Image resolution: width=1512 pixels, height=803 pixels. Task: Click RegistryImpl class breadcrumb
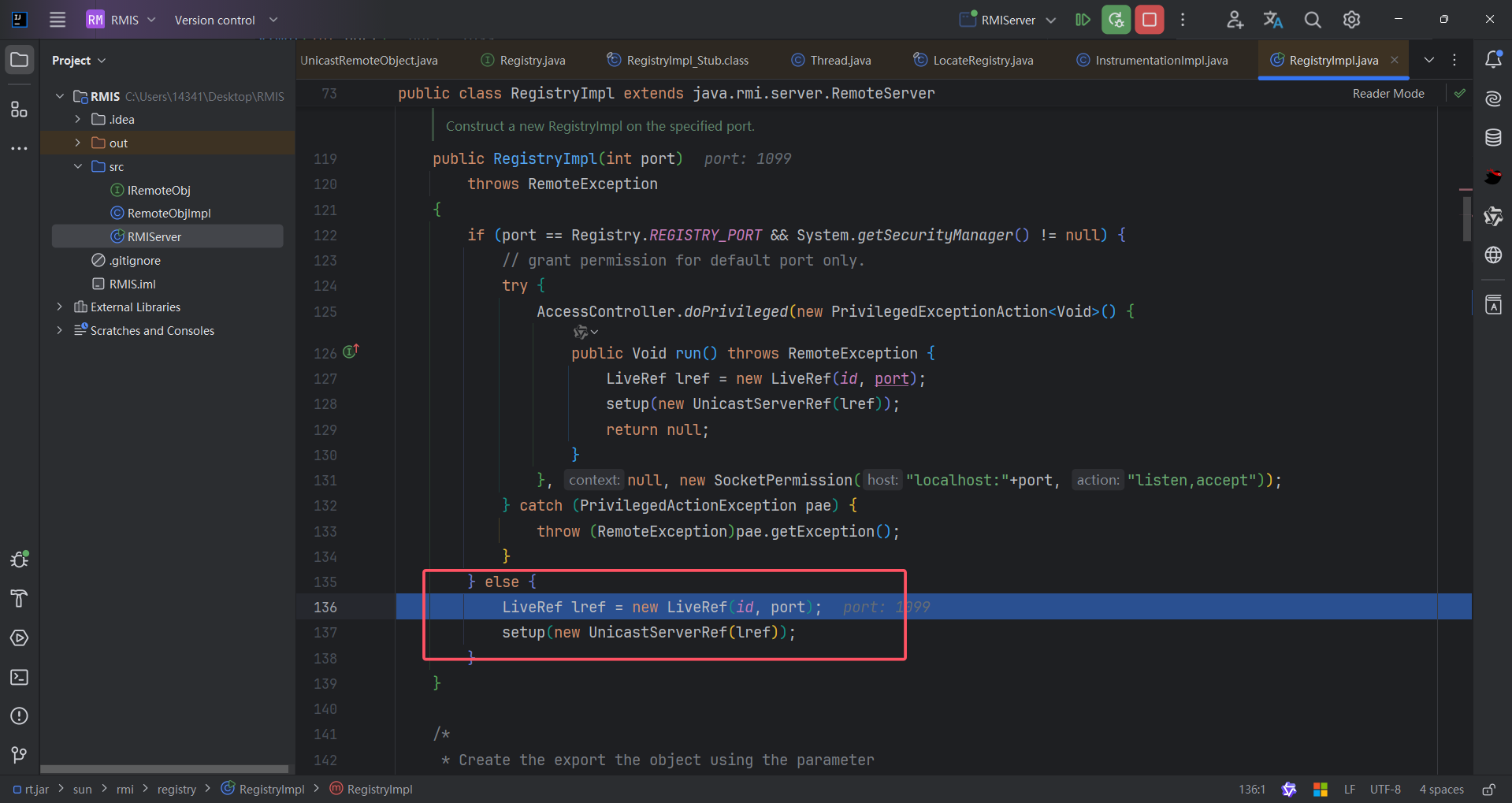click(x=263, y=789)
